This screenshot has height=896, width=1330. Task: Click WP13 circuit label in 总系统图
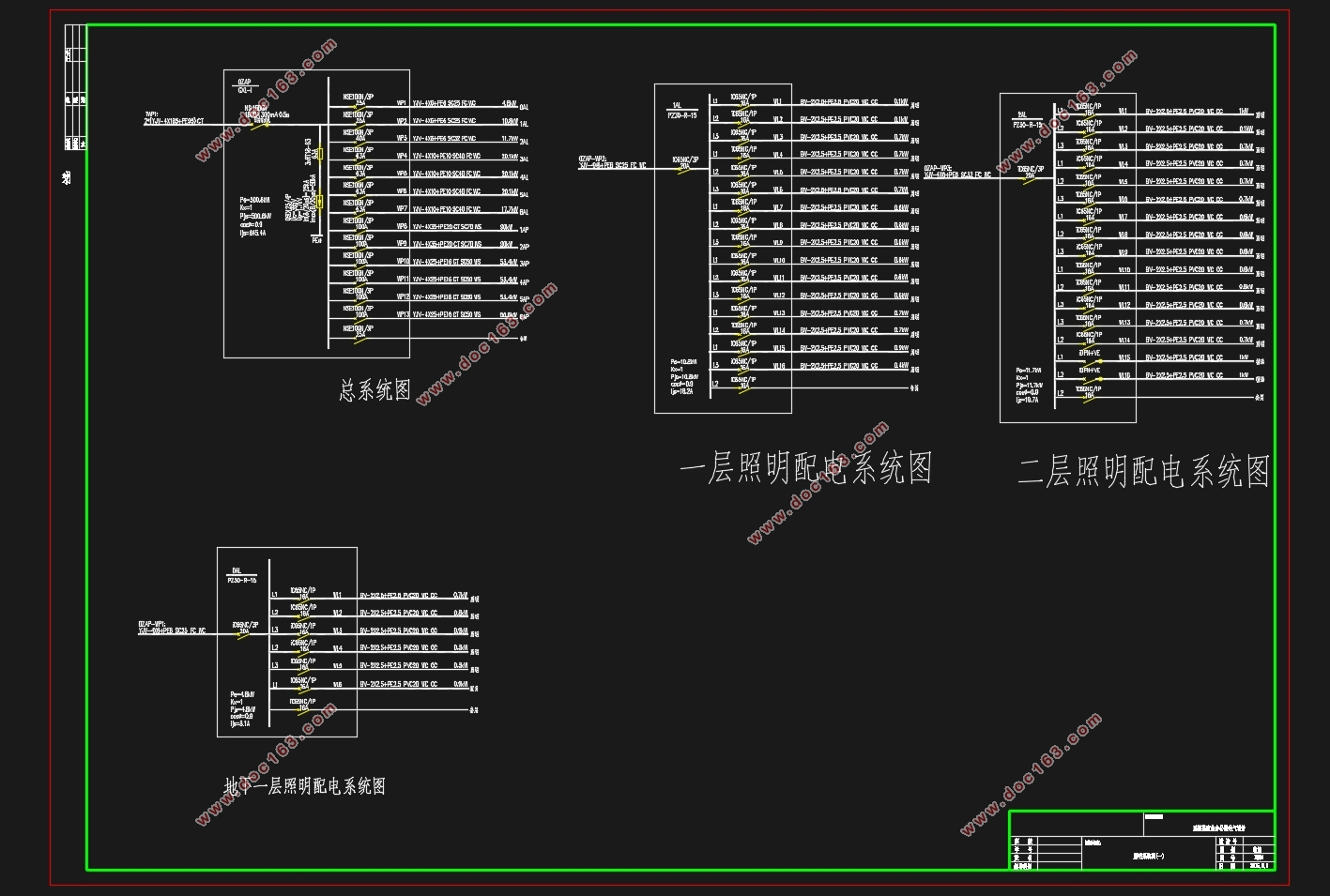[403, 314]
